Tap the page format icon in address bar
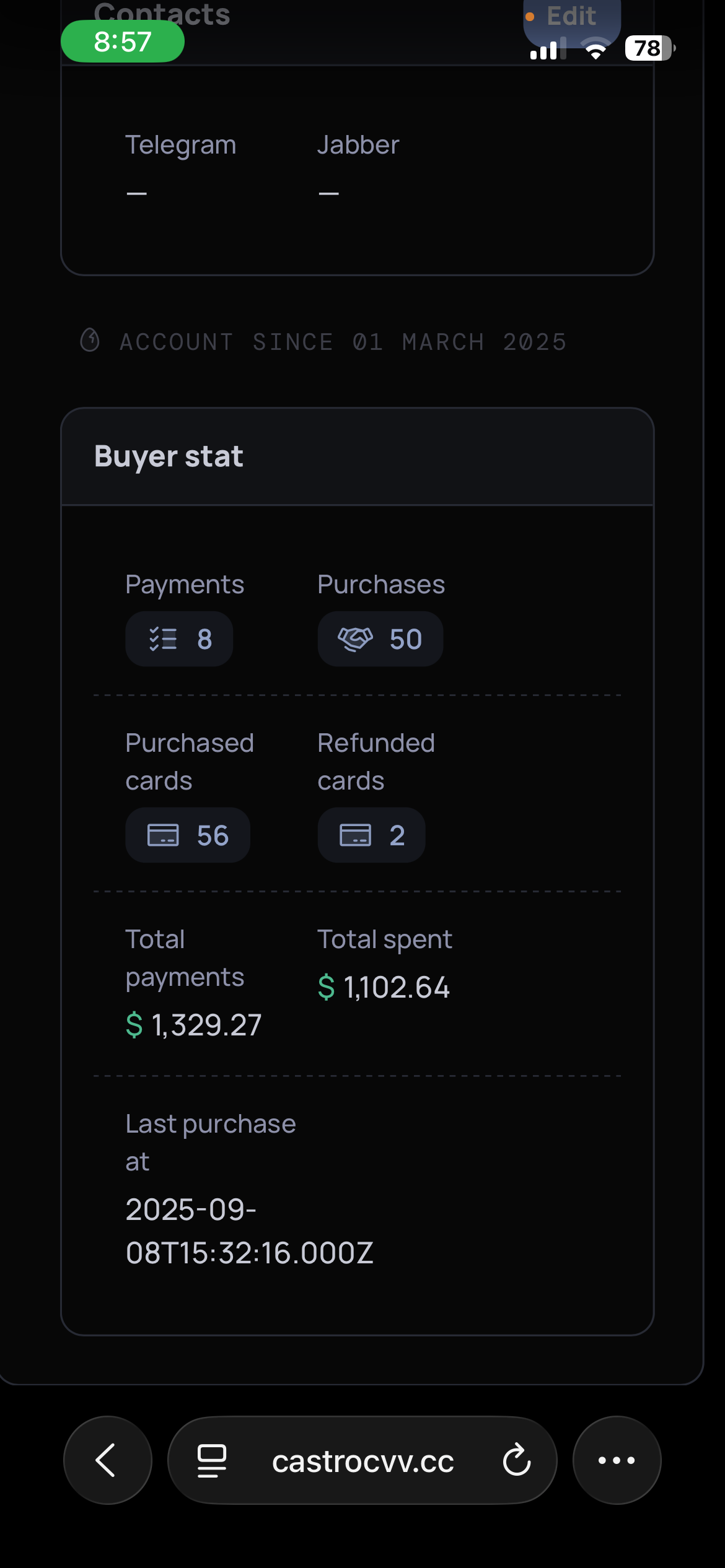 211,1460
